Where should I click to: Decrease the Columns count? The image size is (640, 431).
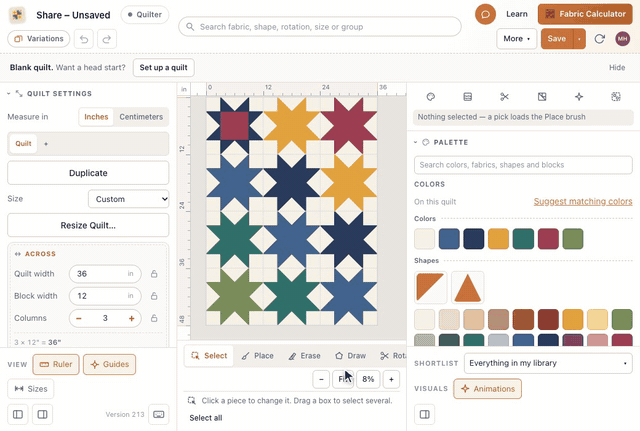(x=79, y=318)
